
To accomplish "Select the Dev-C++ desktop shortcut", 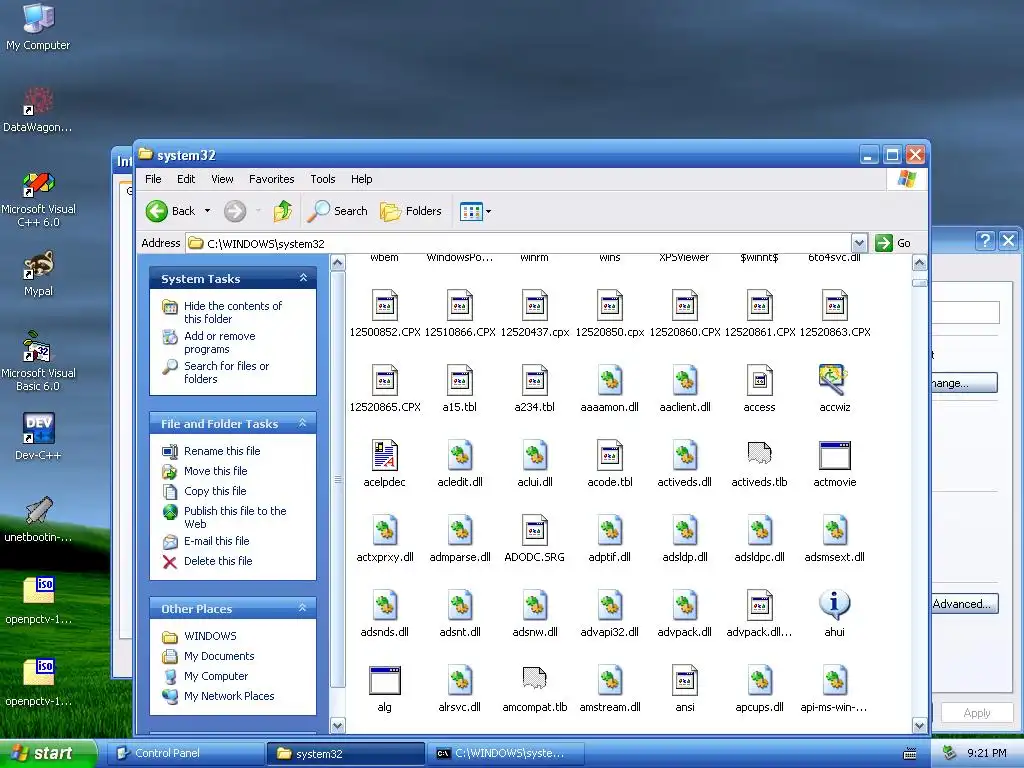I will point(38,436).
